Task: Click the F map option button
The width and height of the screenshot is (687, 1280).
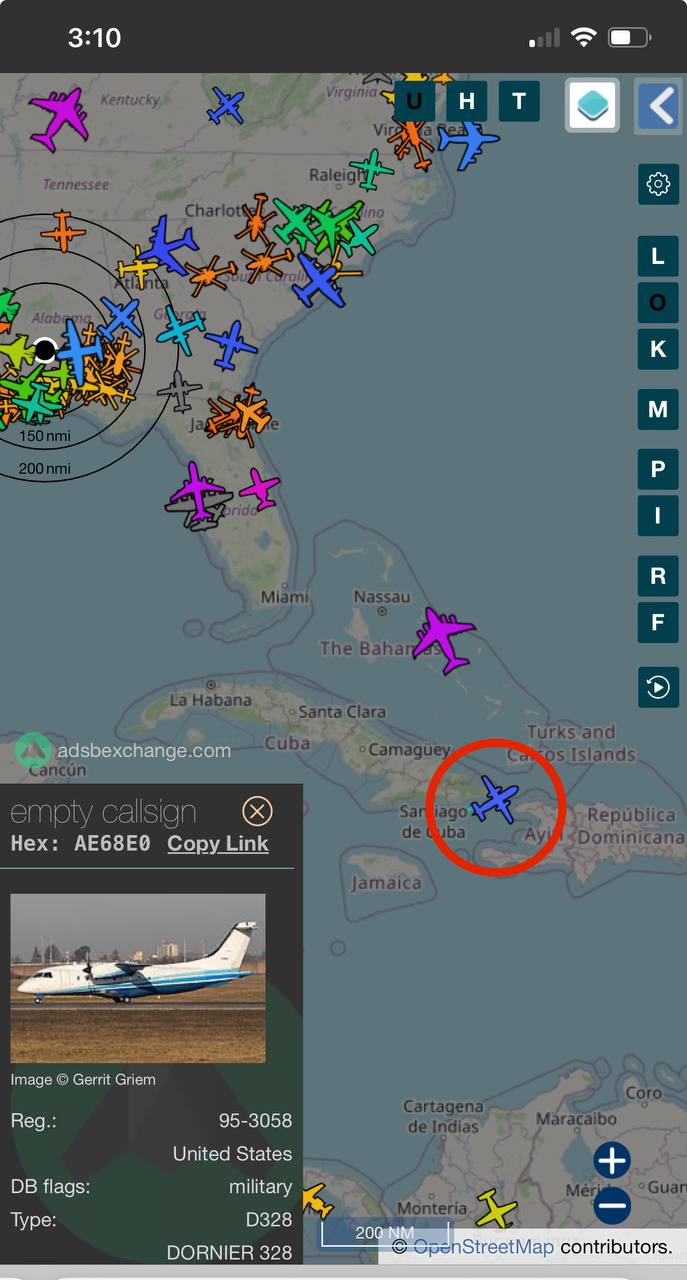Action: pyautogui.click(x=658, y=622)
